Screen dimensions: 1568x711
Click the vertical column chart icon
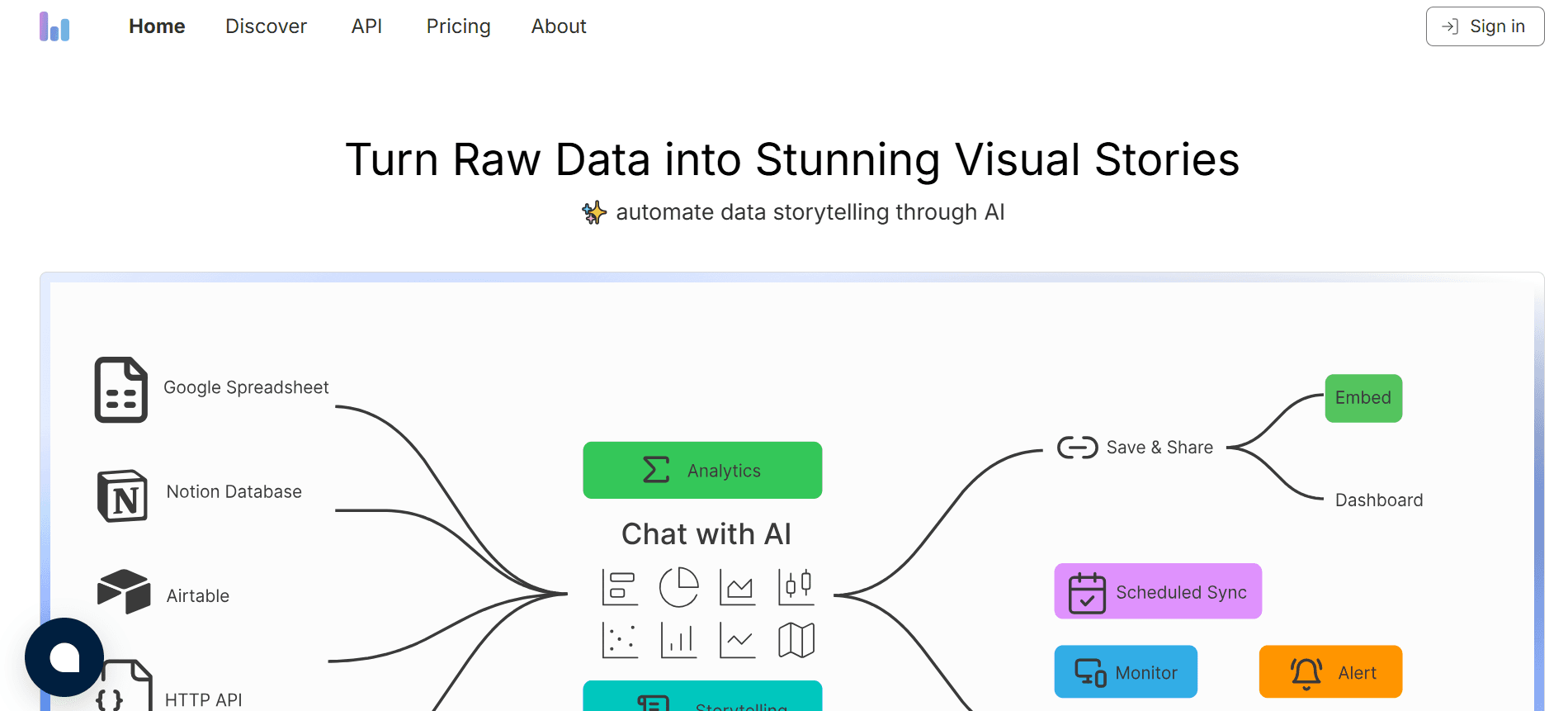tap(678, 638)
